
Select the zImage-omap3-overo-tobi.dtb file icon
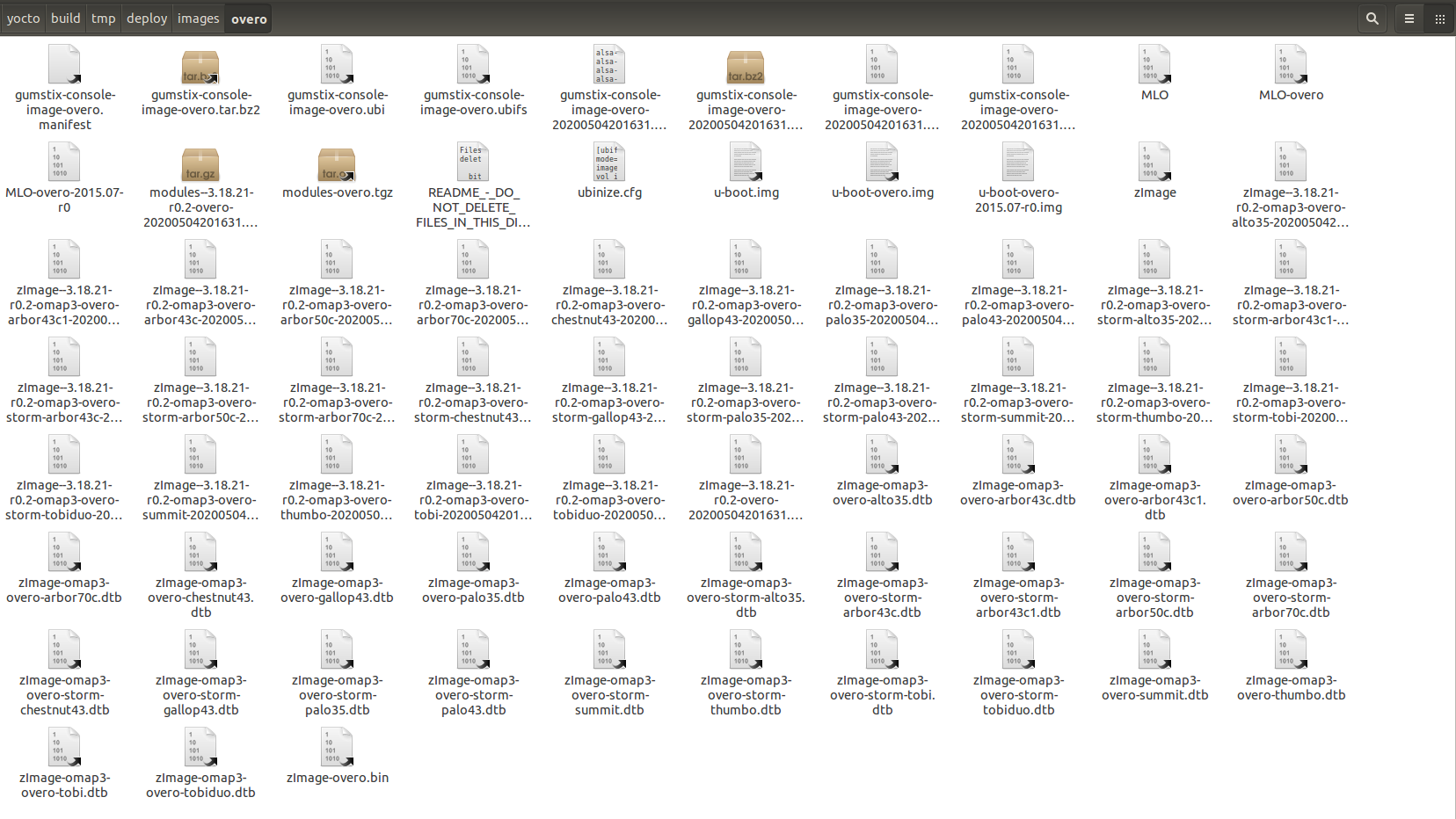pos(64,748)
